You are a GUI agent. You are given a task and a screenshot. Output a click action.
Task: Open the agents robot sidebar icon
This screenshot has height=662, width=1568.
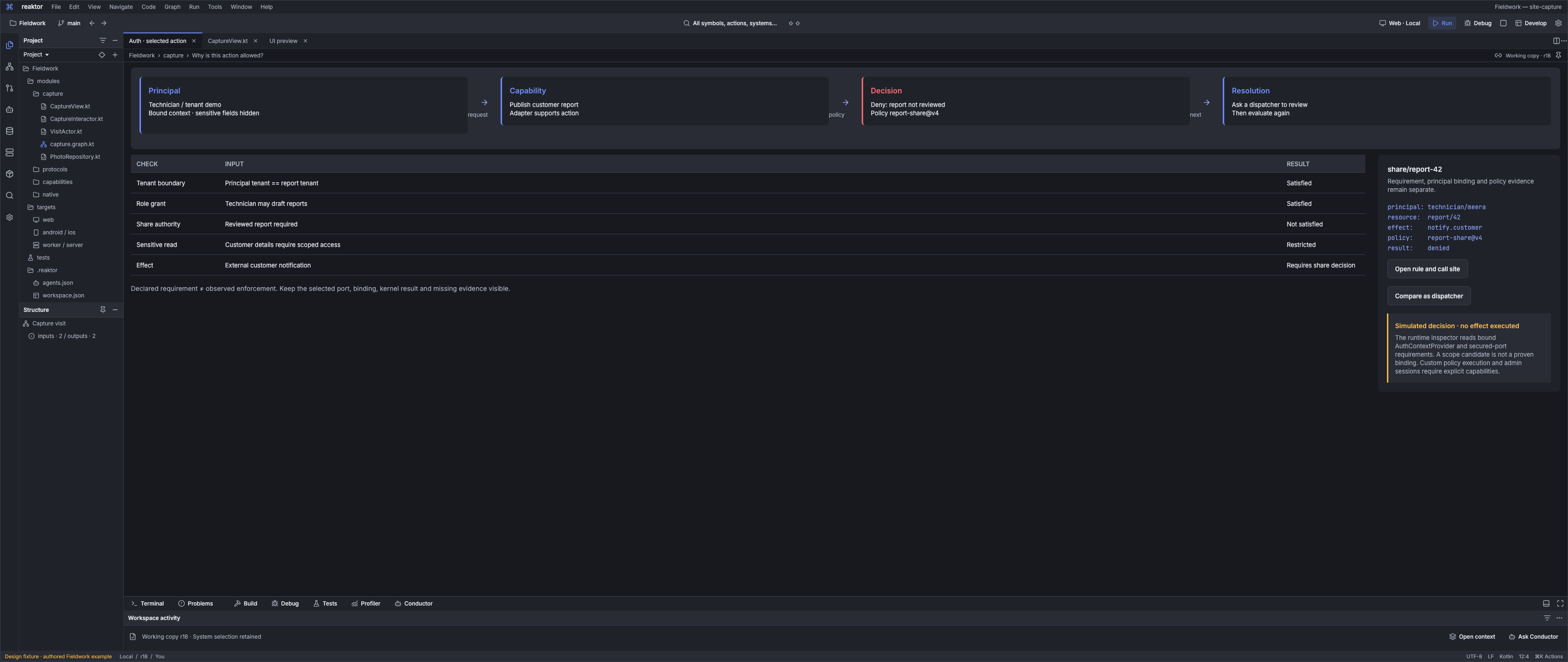pos(9,110)
